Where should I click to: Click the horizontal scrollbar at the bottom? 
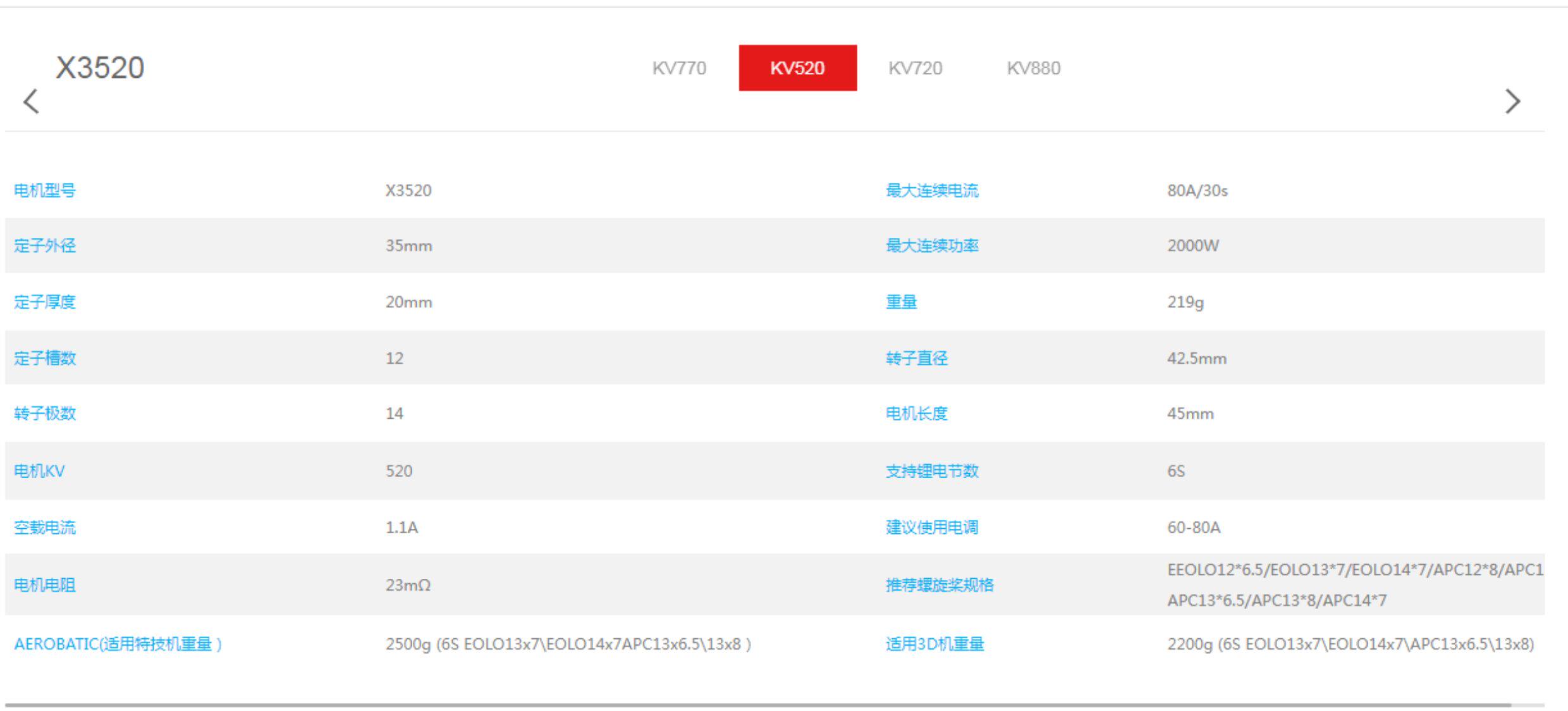pos(758,705)
